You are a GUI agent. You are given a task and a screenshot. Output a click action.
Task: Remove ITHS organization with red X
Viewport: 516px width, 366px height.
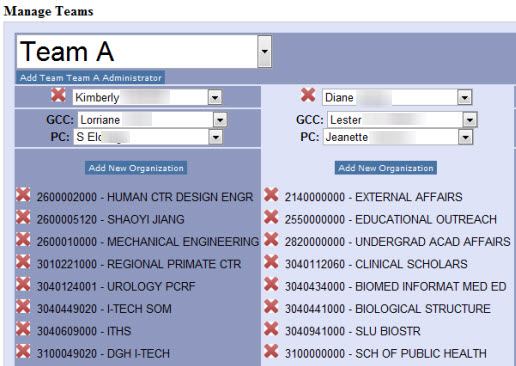click(x=23, y=329)
